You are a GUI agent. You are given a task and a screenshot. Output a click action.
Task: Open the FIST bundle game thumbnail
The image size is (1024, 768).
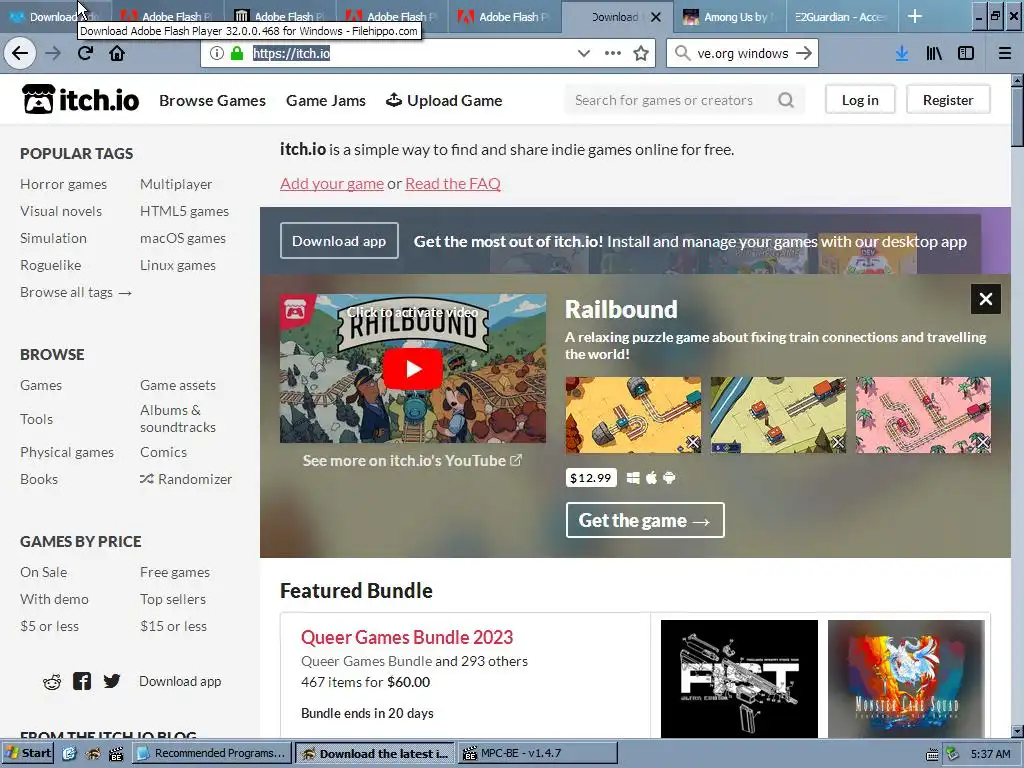point(739,679)
